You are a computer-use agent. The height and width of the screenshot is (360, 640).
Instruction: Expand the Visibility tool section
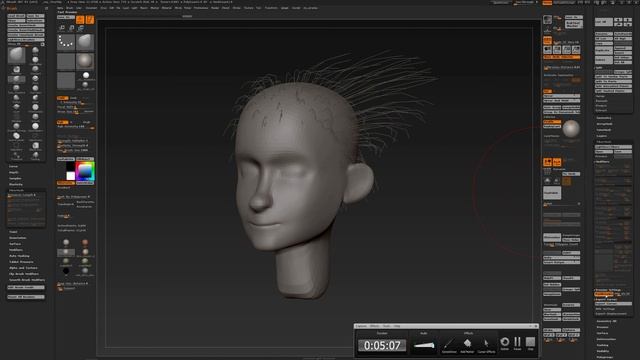603,351
